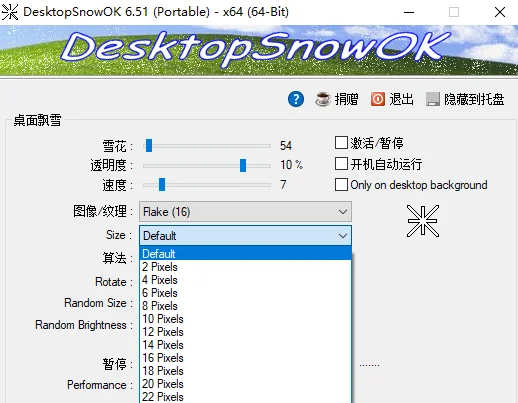Image resolution: width=518 pixels, height=403 pixels.
Task: Enable 开机自动运行 autostart checkbox
Action: (341, 164)
